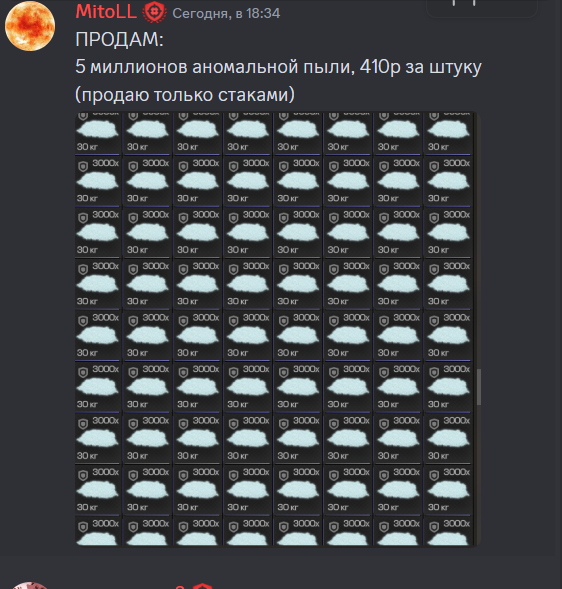Click the 410р за штуку price text
The height and width of the screenshot is (589, 562).
420,67
